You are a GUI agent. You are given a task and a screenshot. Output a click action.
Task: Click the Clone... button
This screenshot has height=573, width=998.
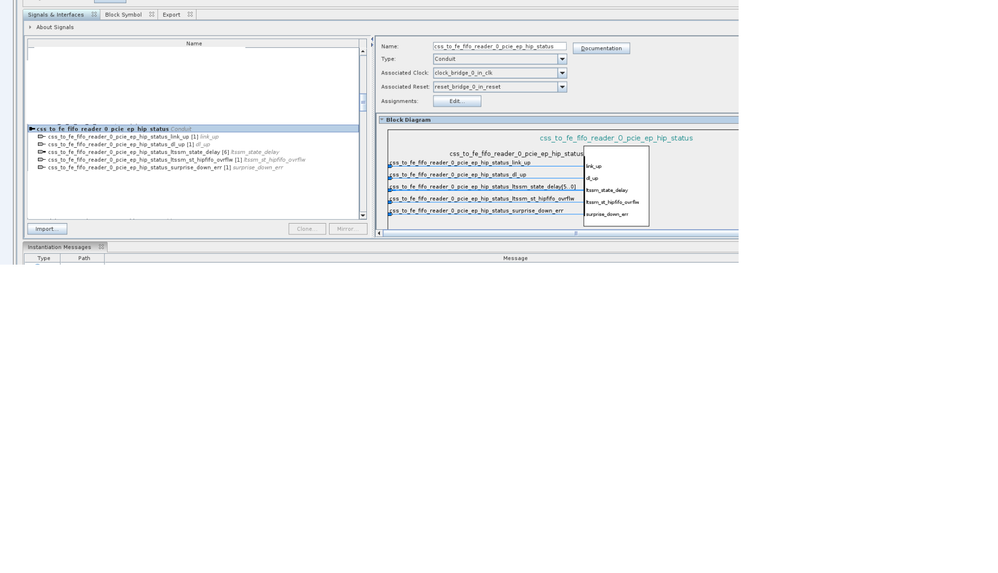(307, 229)
